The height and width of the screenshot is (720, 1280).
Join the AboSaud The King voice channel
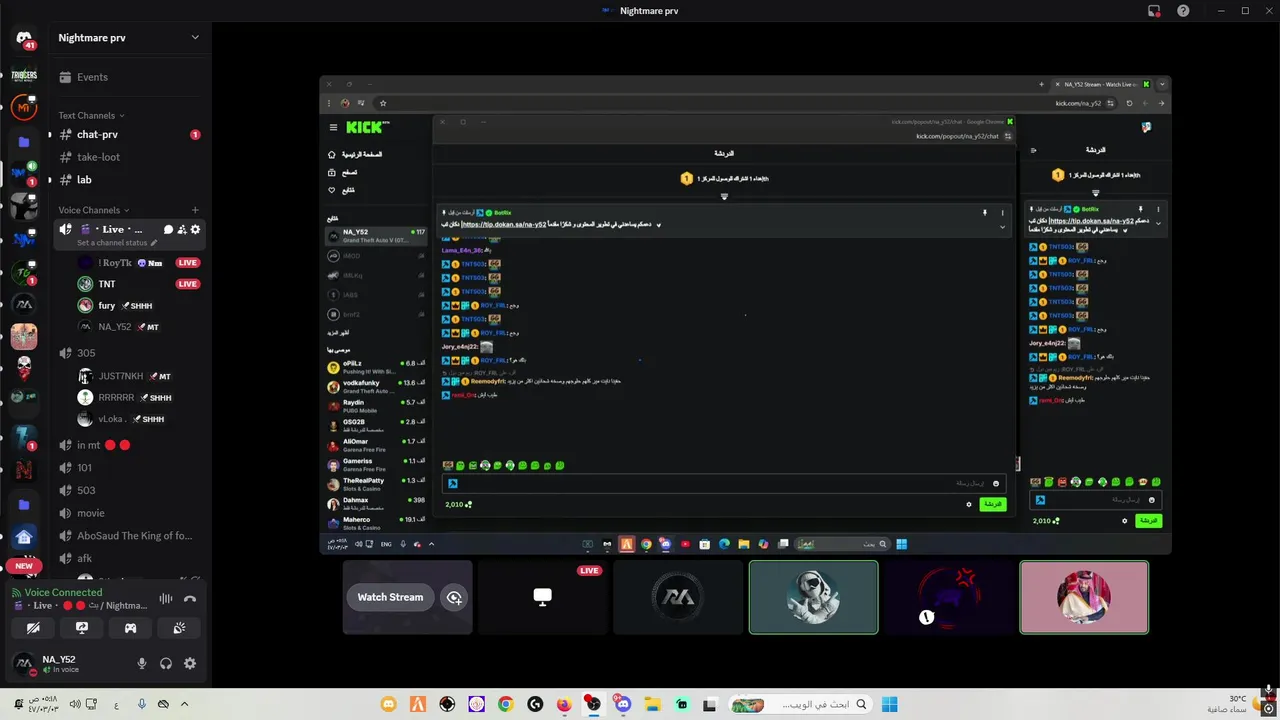(x=129, y=536)
